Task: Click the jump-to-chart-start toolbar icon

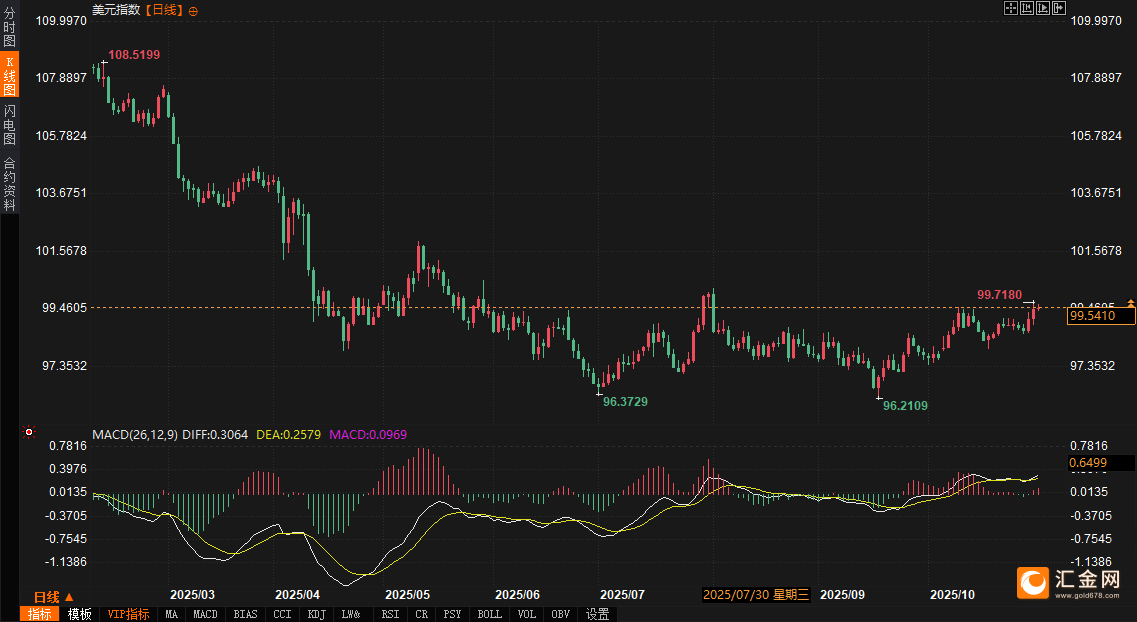Action: pyautogui.click(x=1026, y=8)
